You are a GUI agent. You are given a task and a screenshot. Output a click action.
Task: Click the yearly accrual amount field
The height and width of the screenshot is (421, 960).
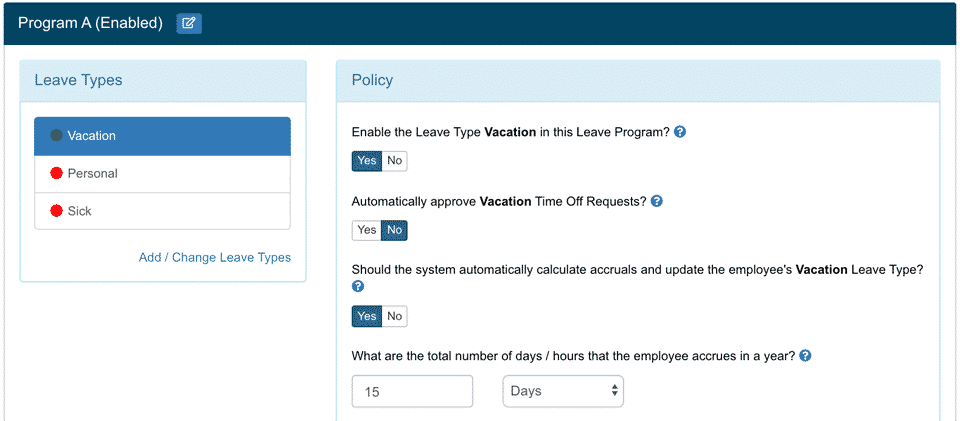point(412,391)
